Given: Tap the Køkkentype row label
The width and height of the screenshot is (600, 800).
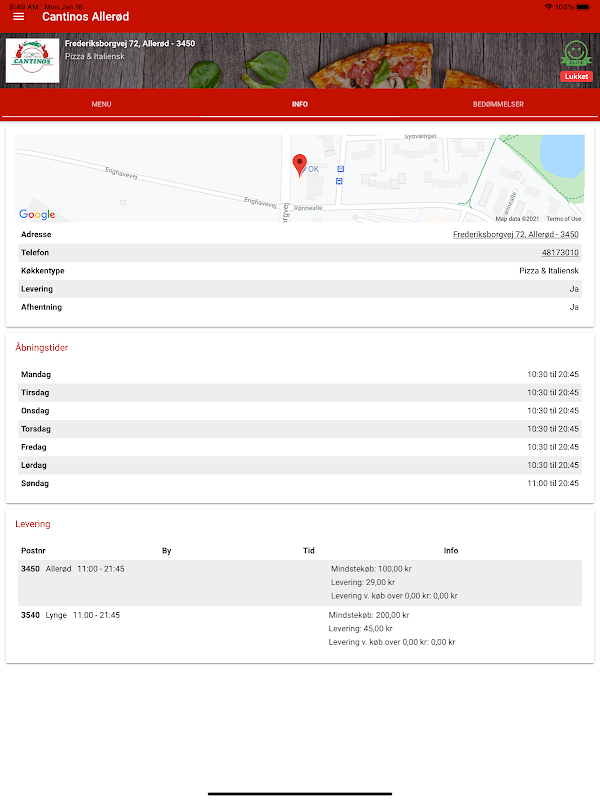Looking at the screenshot, I should pos(42,271).
